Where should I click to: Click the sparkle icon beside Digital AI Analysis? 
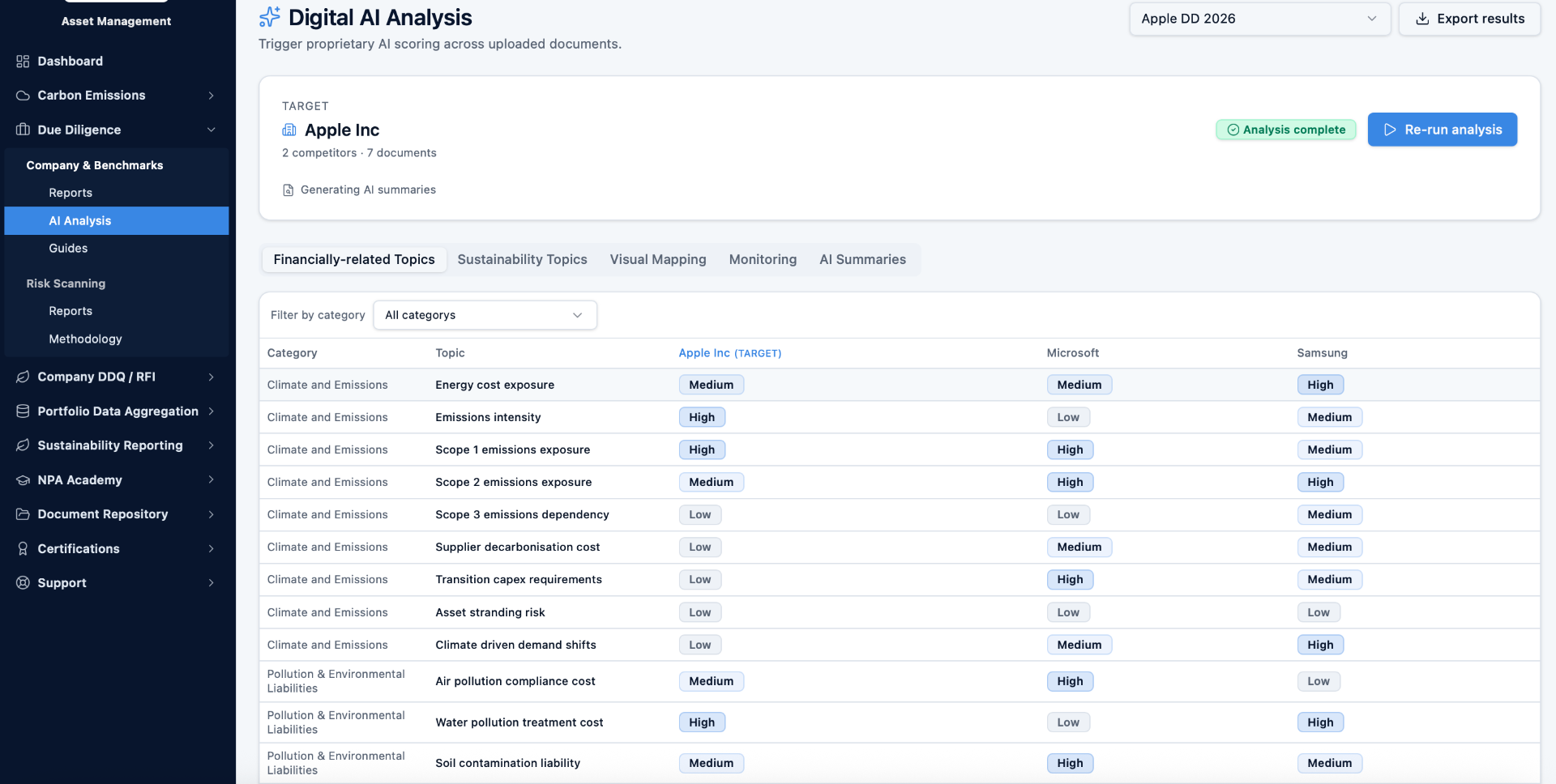270,17
